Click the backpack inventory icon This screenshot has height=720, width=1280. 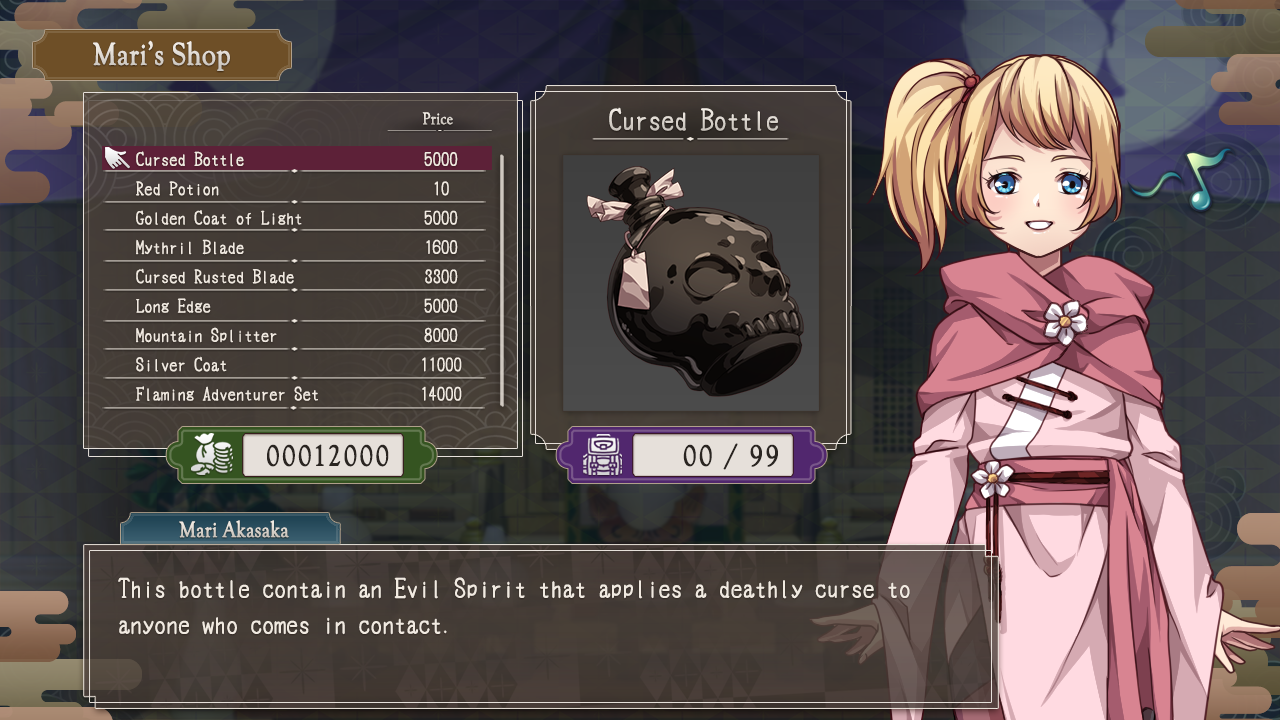(x=602, y=456)
